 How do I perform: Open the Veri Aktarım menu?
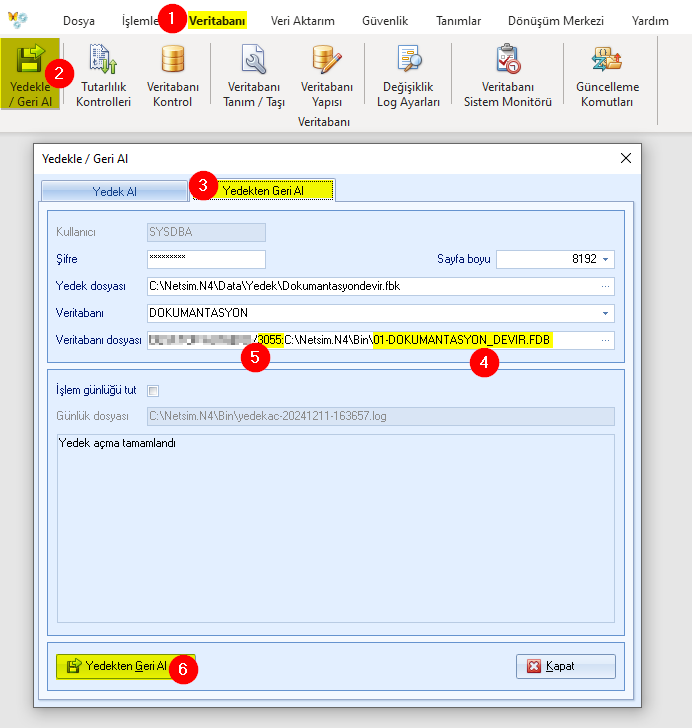[x=302, y=21]
